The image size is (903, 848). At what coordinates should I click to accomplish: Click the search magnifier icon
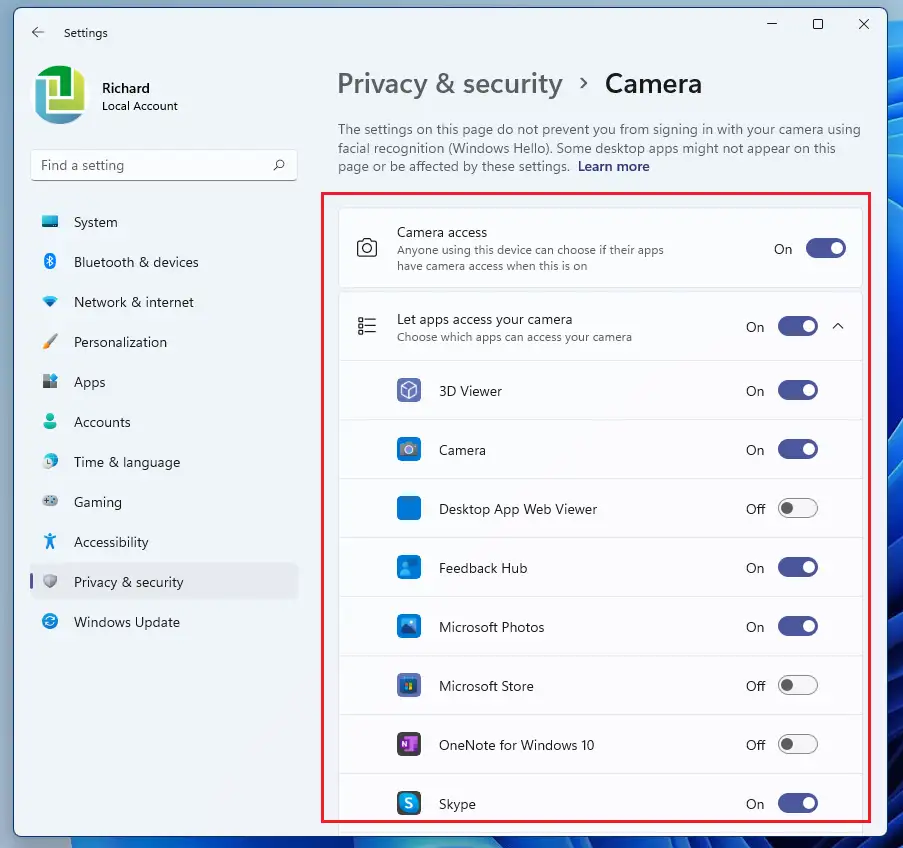(279, 165)
